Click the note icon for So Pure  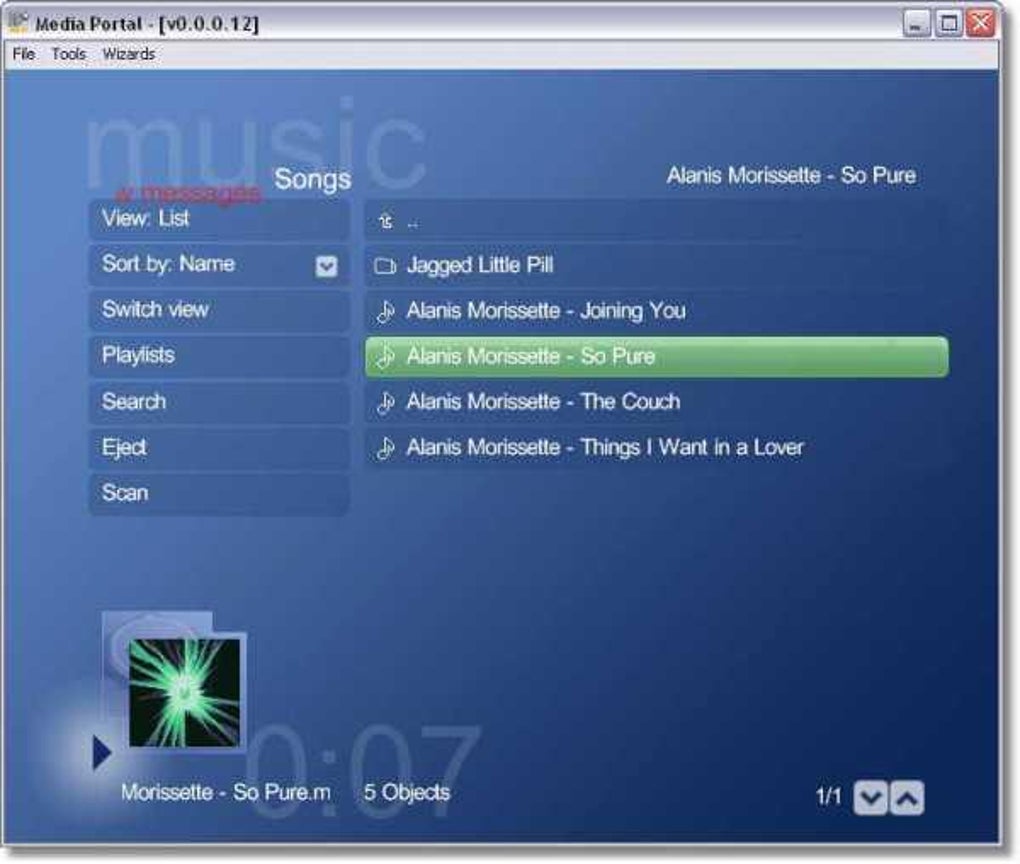385,357
